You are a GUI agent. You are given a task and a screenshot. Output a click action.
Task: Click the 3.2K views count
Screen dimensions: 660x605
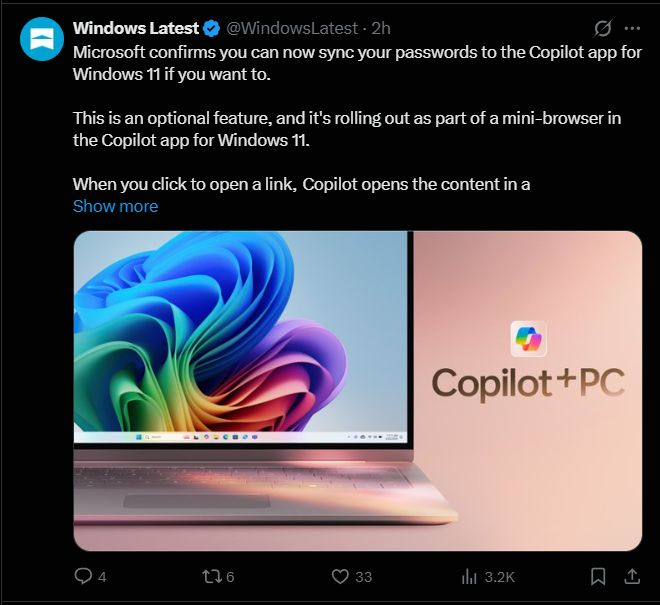[500, 576]
